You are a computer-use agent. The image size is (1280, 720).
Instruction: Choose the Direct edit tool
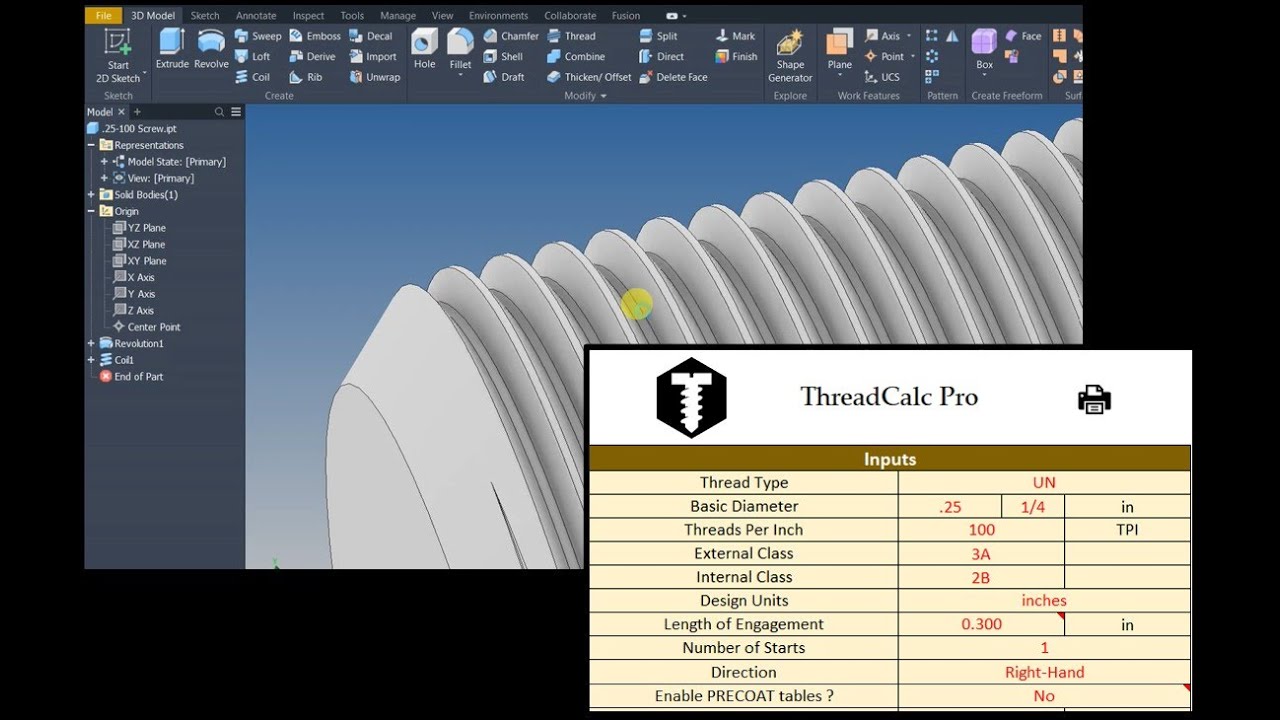tap(662, 57)
